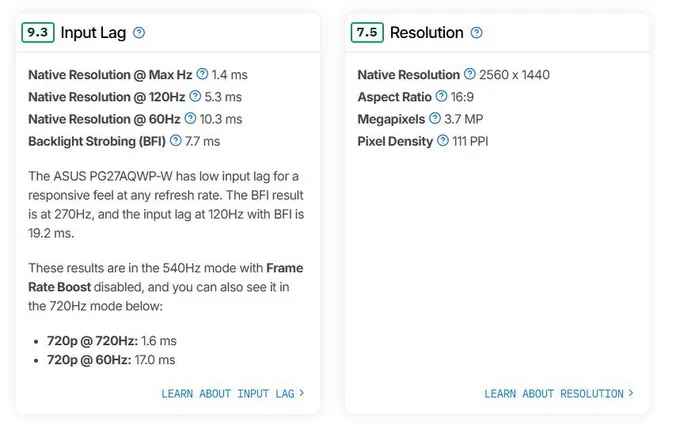Select the Input Lag section heading
The image size is (680, 426).
point(93,33)
